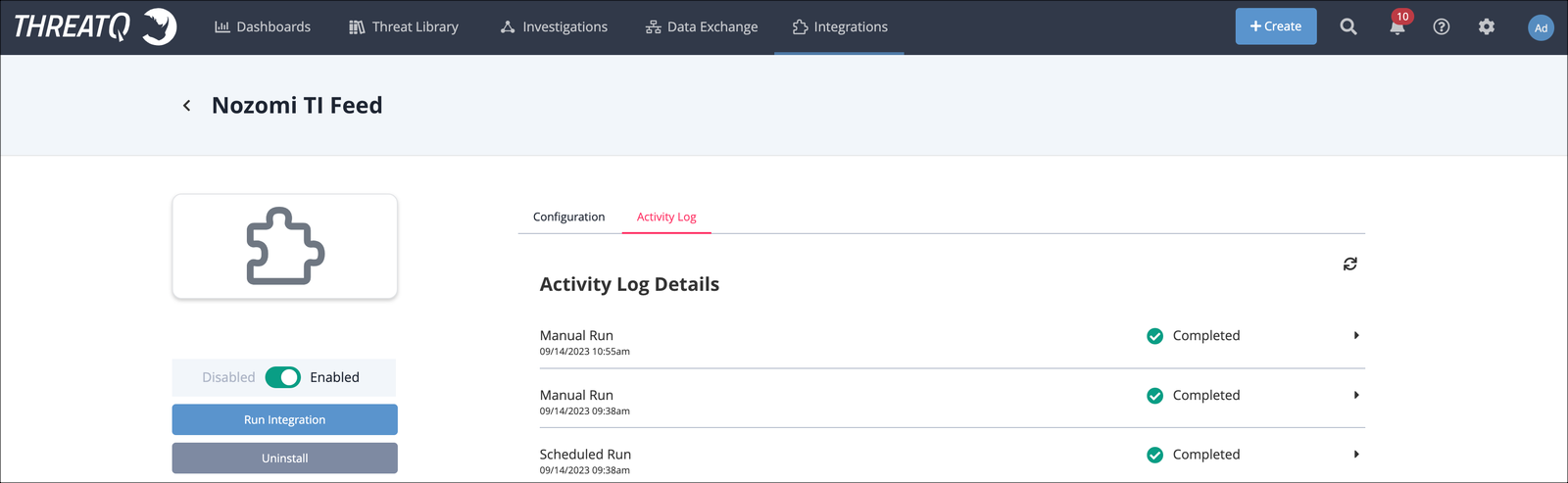The width and height of the screenshot is (1568, 483).
Task: Click the Activity Log Details heading
Action: pos(629,284)
